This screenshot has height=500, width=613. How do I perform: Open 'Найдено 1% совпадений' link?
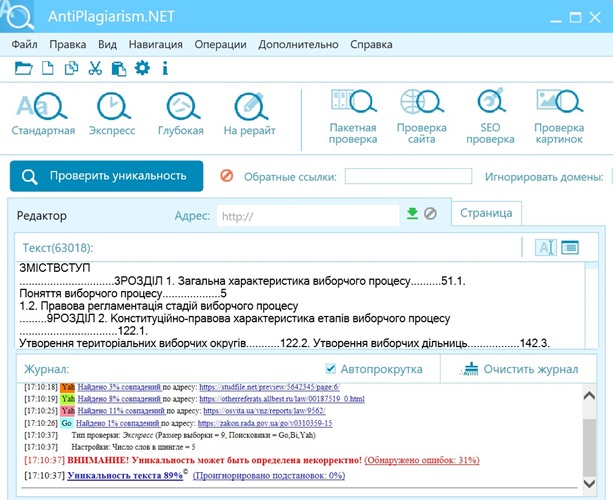pyautogui.click(x=118, y=423)
